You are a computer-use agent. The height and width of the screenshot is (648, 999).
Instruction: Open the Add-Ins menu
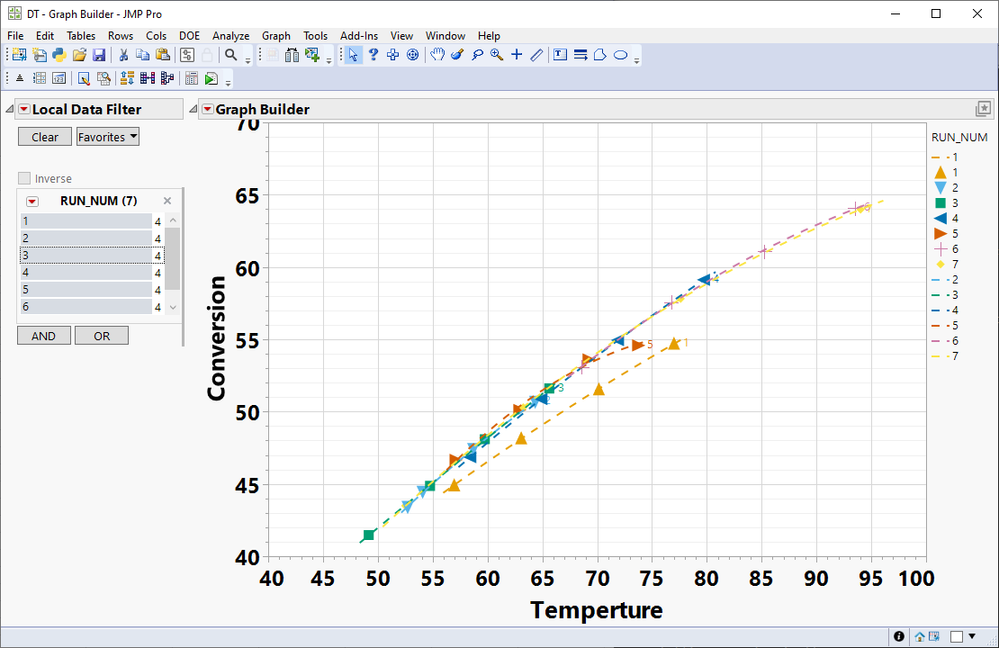click(359, 36)
